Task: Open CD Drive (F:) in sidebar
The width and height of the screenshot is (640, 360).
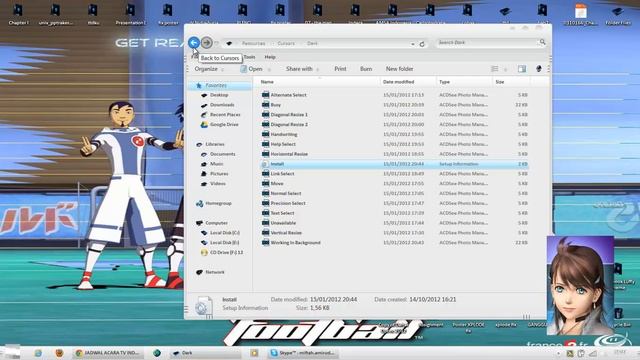Action: (x=222, y=252)
